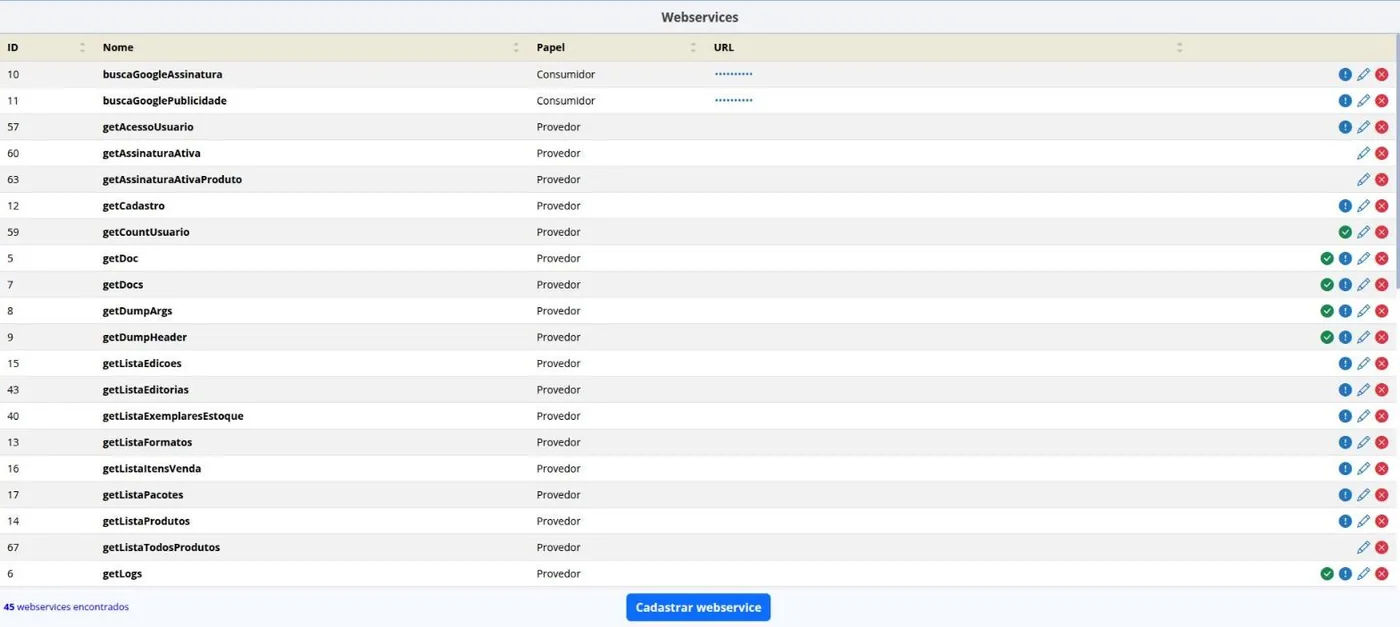Edit getDocs via the pencil icon
Viewport: 1400px width, 627px height.
(x=1363, y=285)
